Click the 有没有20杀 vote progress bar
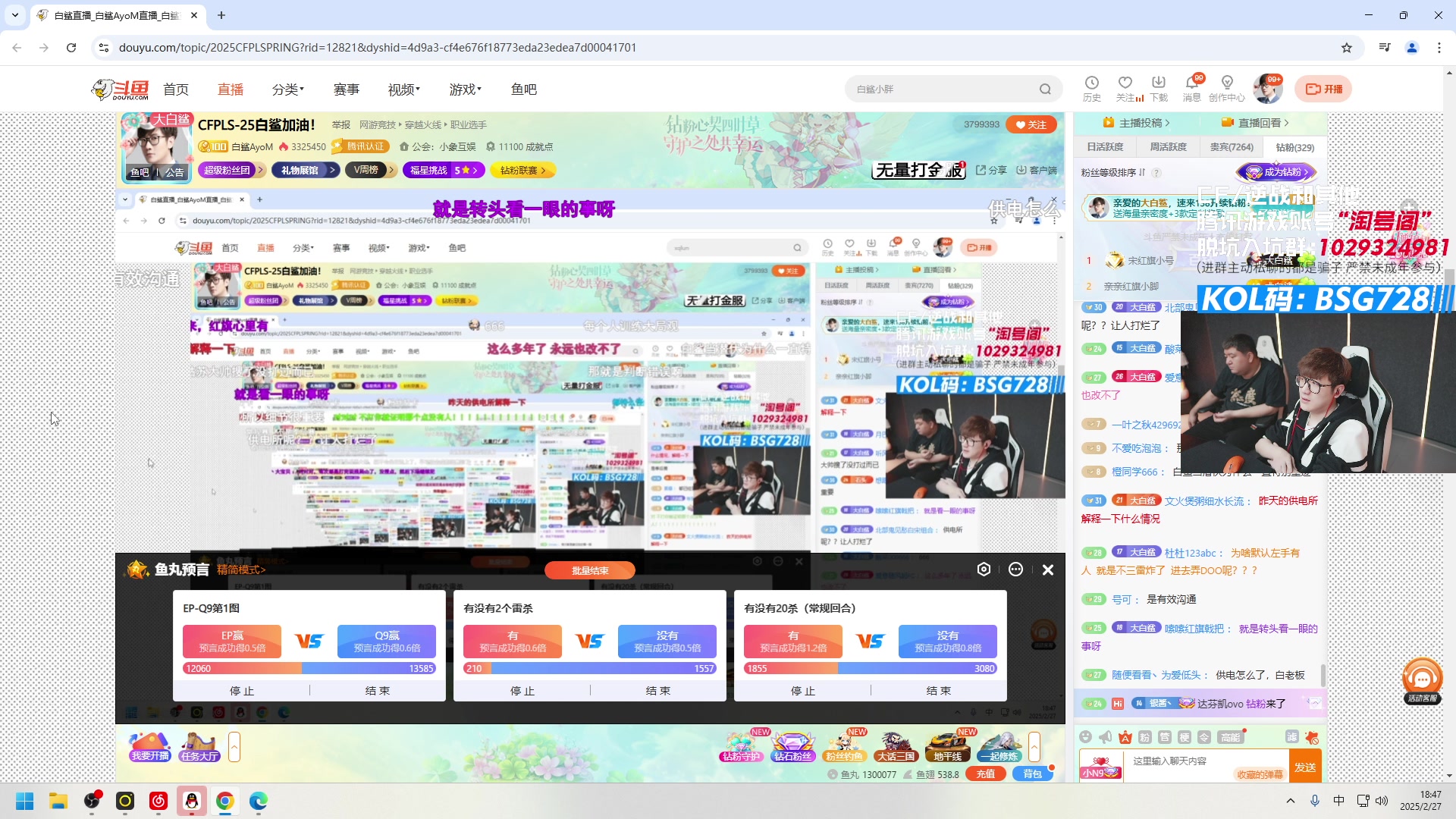Screen dimensions: 1456x819 point(871,668)
